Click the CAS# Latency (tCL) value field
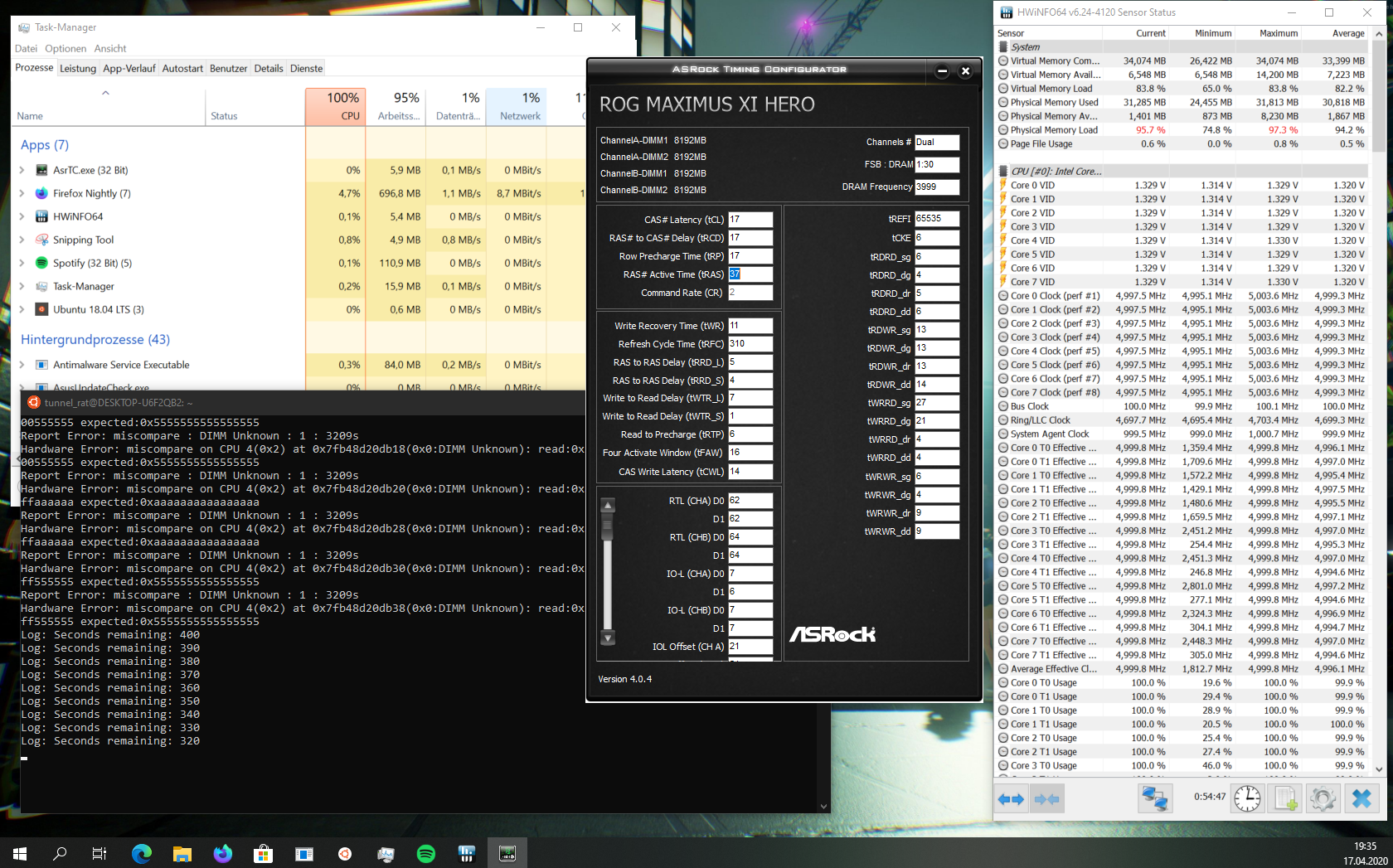1393x868 pixels. tap(750, 220)
